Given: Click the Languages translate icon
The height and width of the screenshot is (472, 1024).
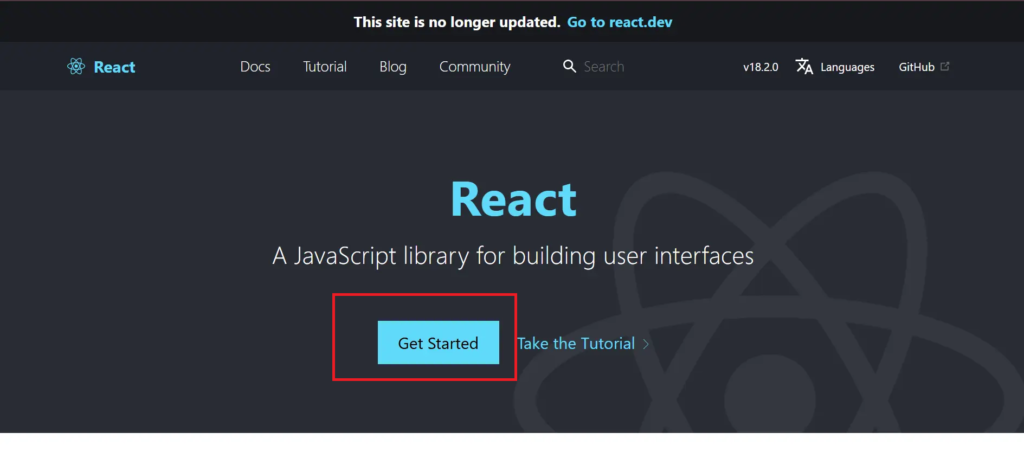Looking at the screenshot, I should pyautogui.click(x=804, y=67).
